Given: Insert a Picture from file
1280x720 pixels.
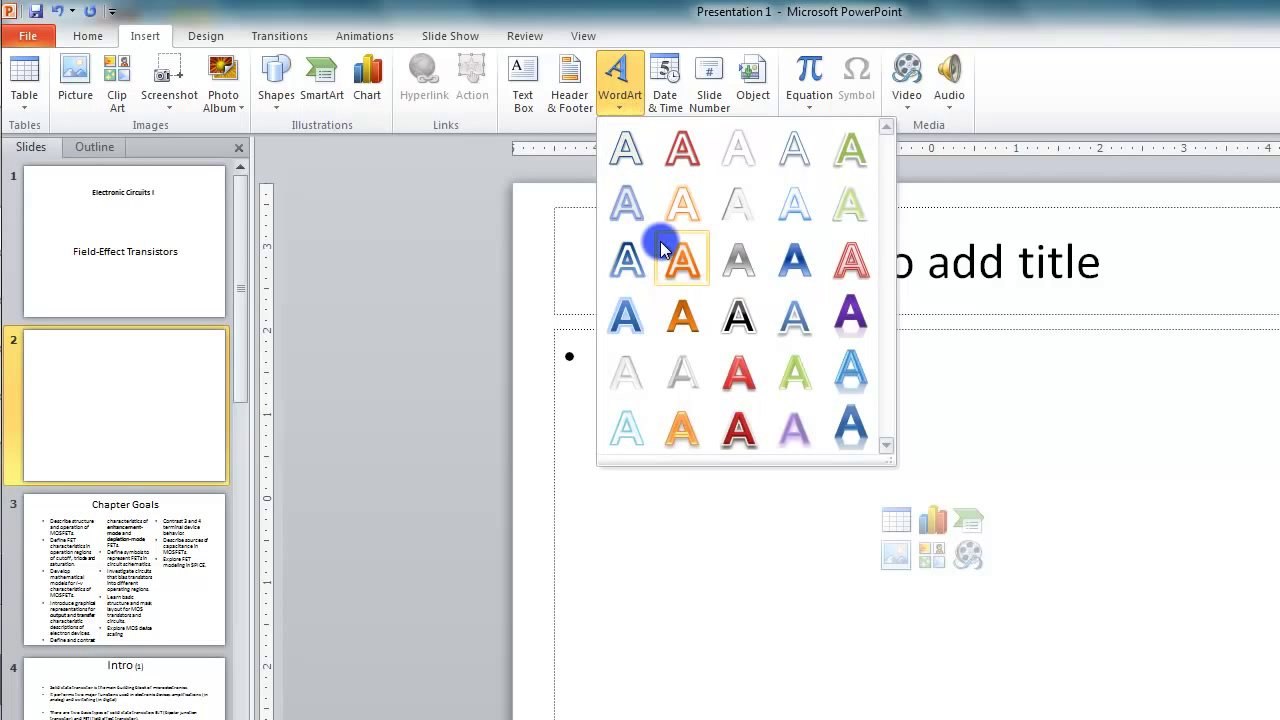Looking at the screenshot, I should [75, 79].
